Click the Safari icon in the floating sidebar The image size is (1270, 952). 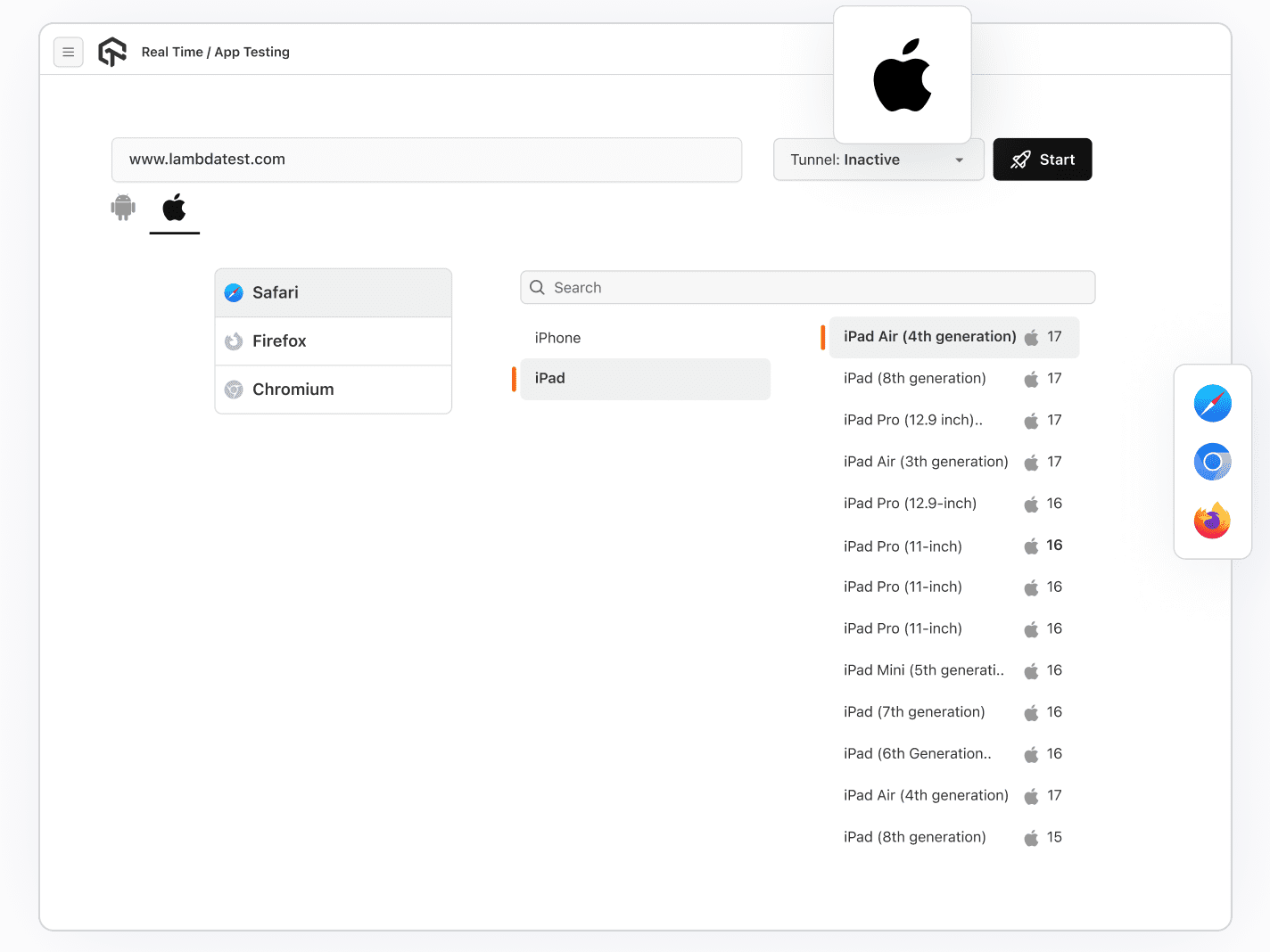coord(1212,403)
